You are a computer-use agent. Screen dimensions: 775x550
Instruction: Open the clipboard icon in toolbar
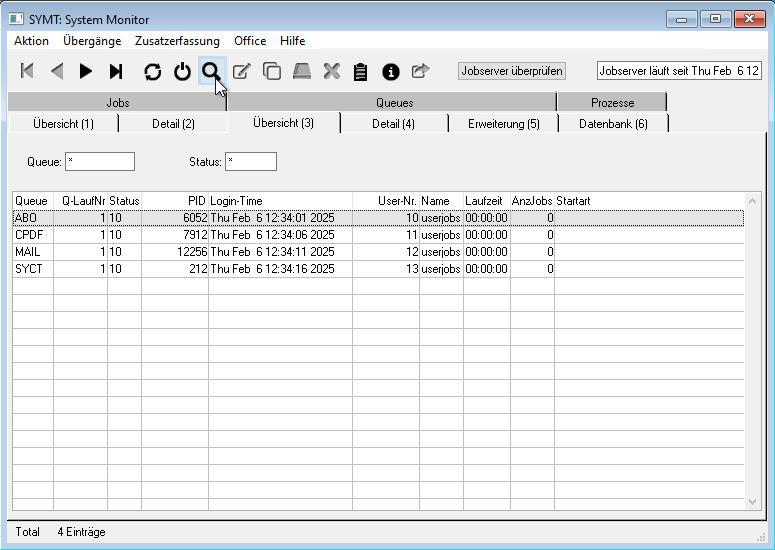(361, 71)
